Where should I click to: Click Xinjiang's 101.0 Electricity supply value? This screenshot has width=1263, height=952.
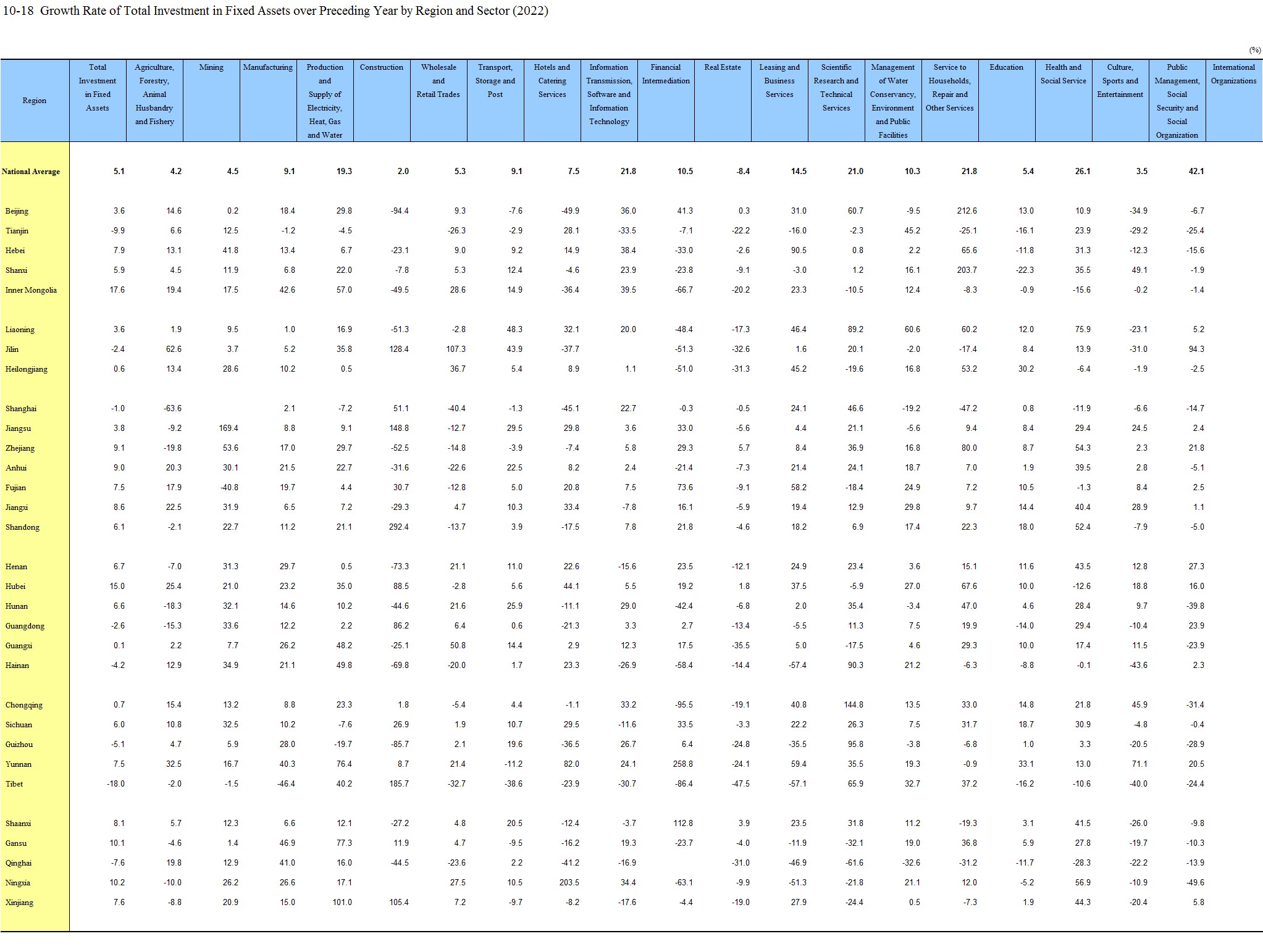point(342,903)
